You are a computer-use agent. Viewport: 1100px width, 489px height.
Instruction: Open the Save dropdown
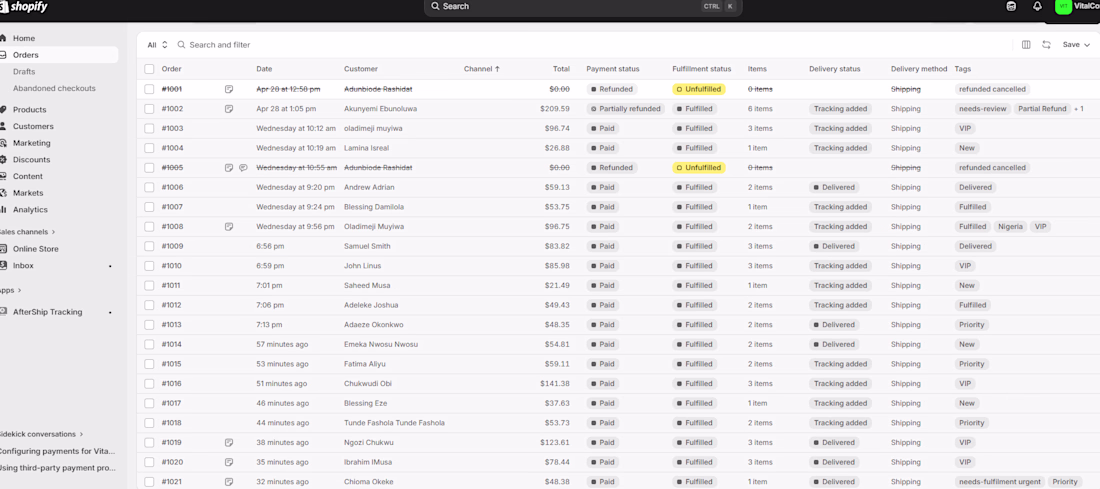pyautogui.click(x=1076, y=44)
